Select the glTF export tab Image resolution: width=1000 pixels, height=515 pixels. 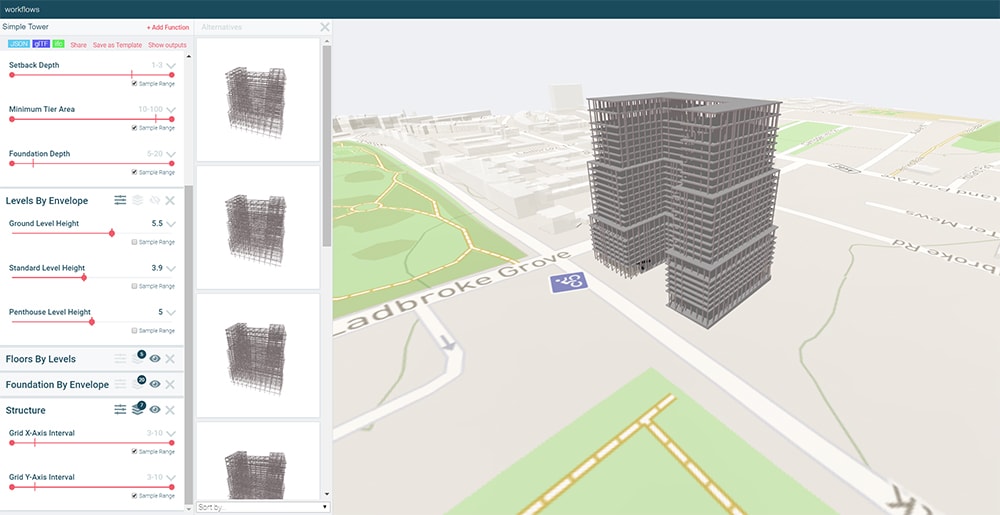click(x=41, y=45)
